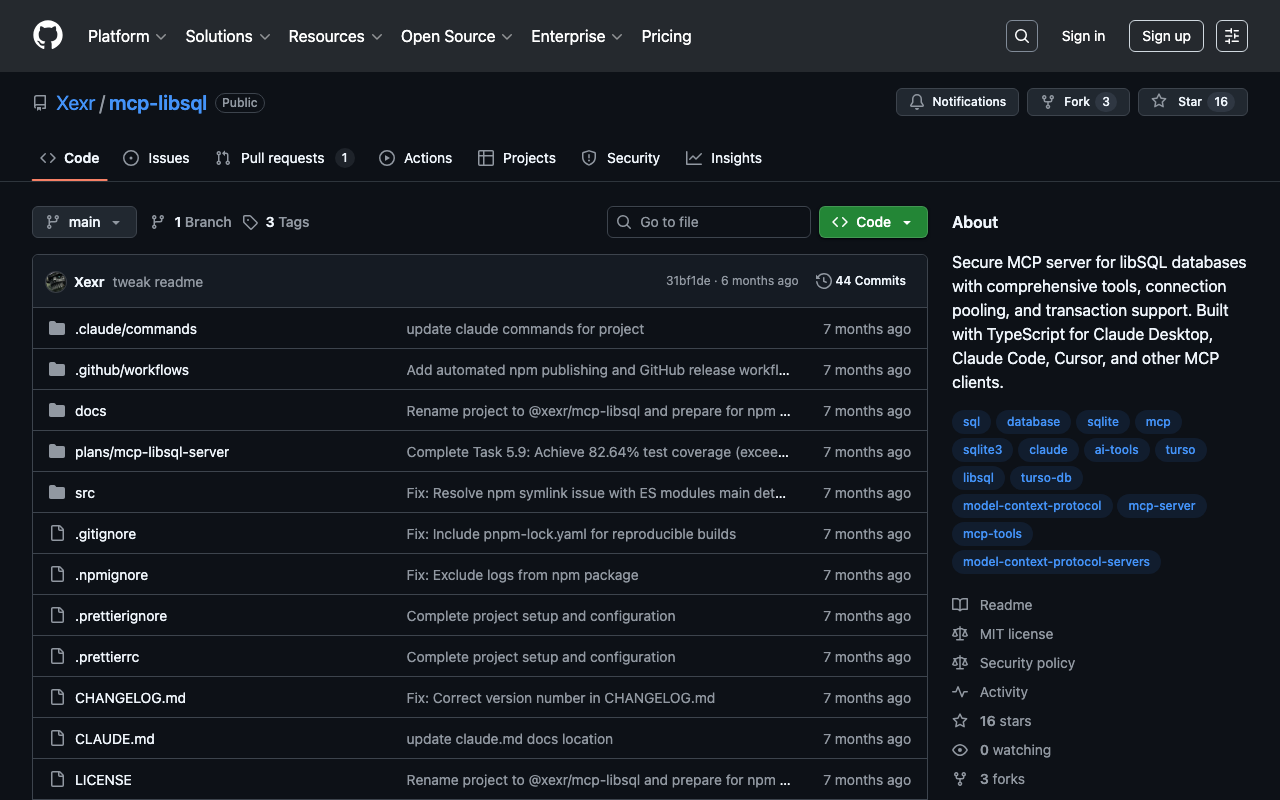The image size is (1280, 800).
Task: Open the src folder
Action: (x=85, y=493)
